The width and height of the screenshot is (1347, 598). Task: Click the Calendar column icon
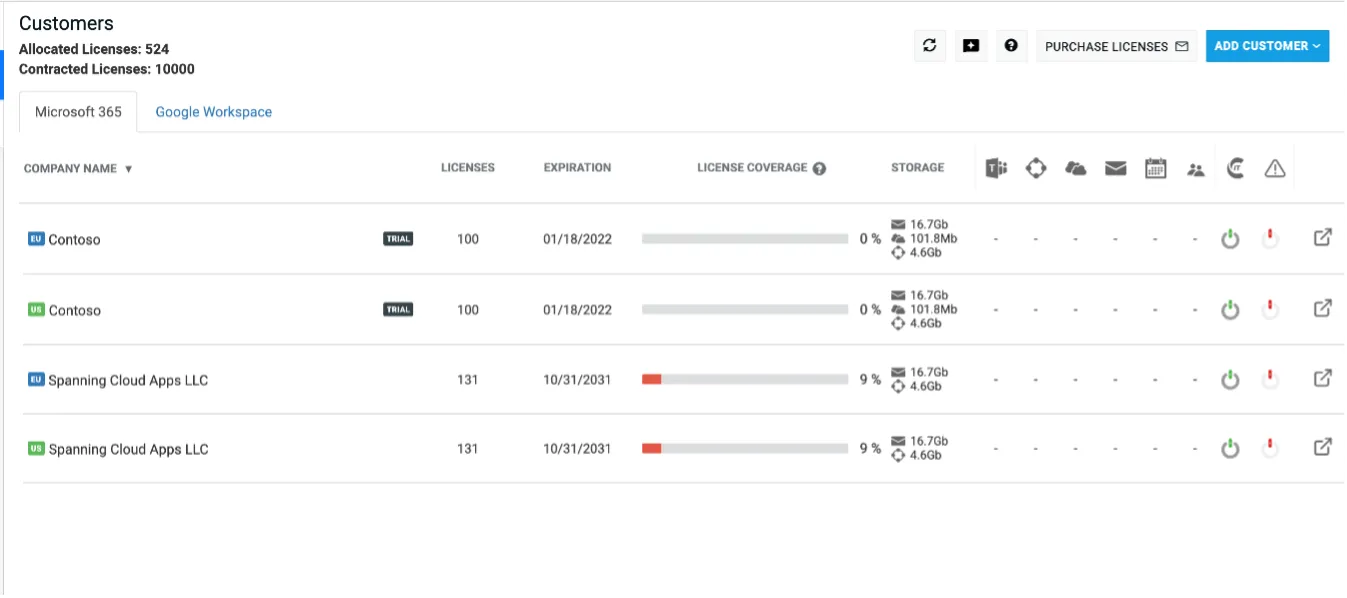[1155, 169]
